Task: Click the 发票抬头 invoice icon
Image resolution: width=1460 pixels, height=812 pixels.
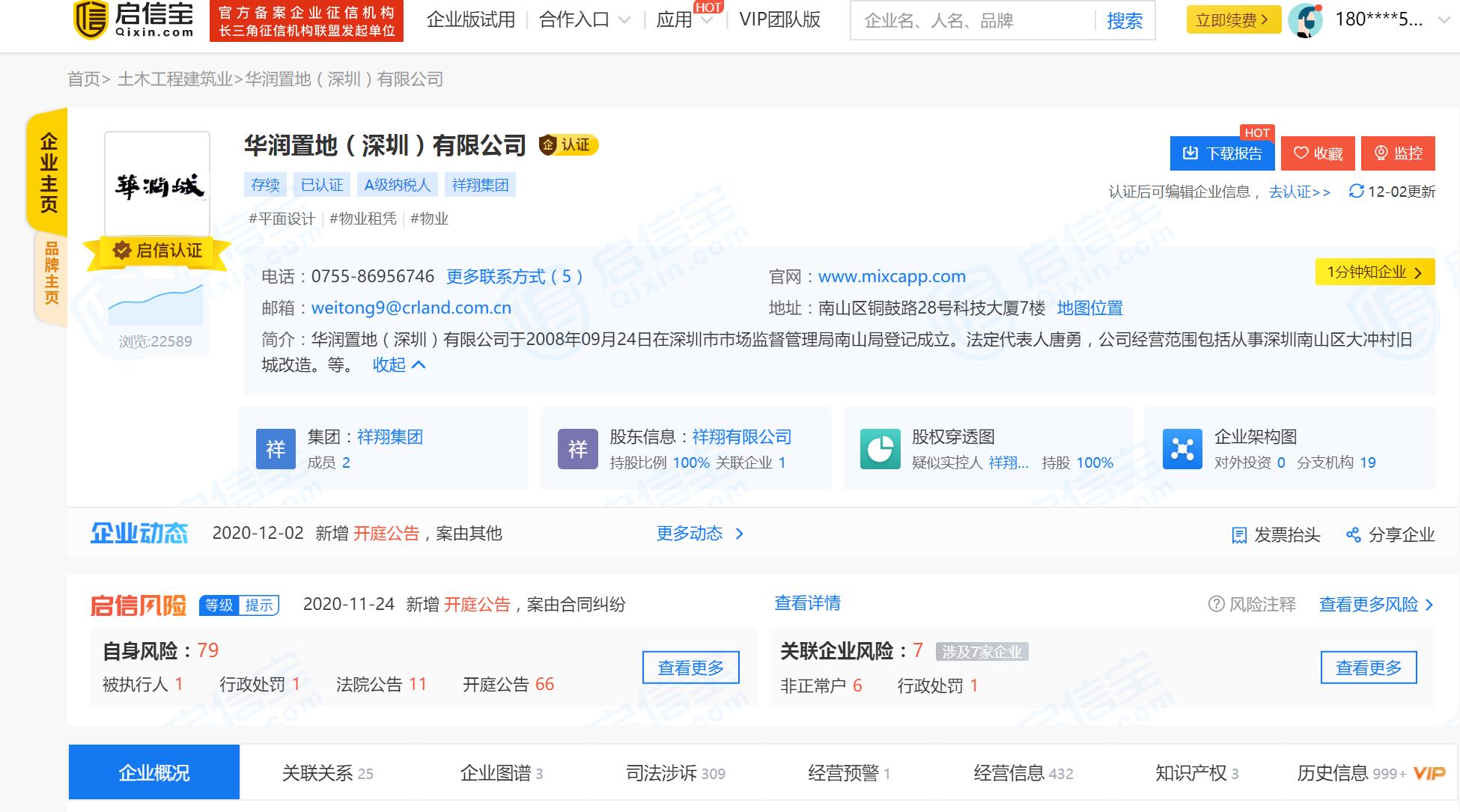Action: coord(1239,535)
